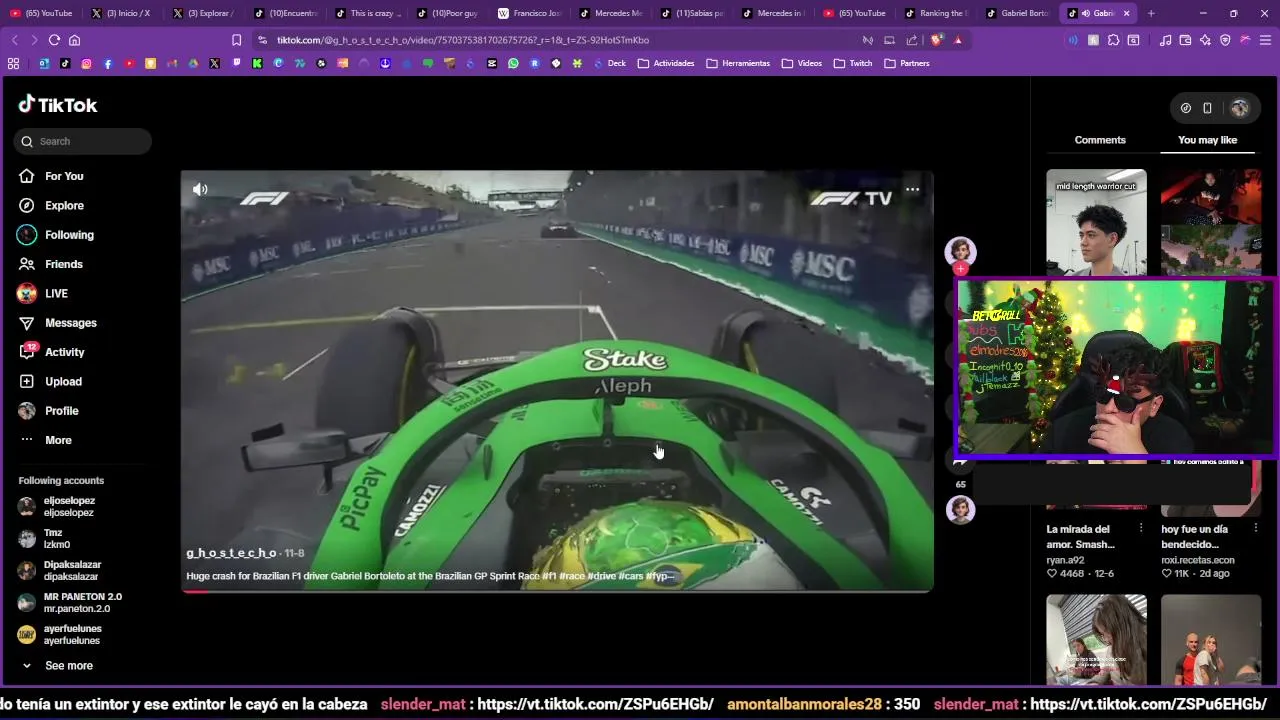Switch to the Comments tab
The image size is (1280, 720).
[x=1100, y=140]
